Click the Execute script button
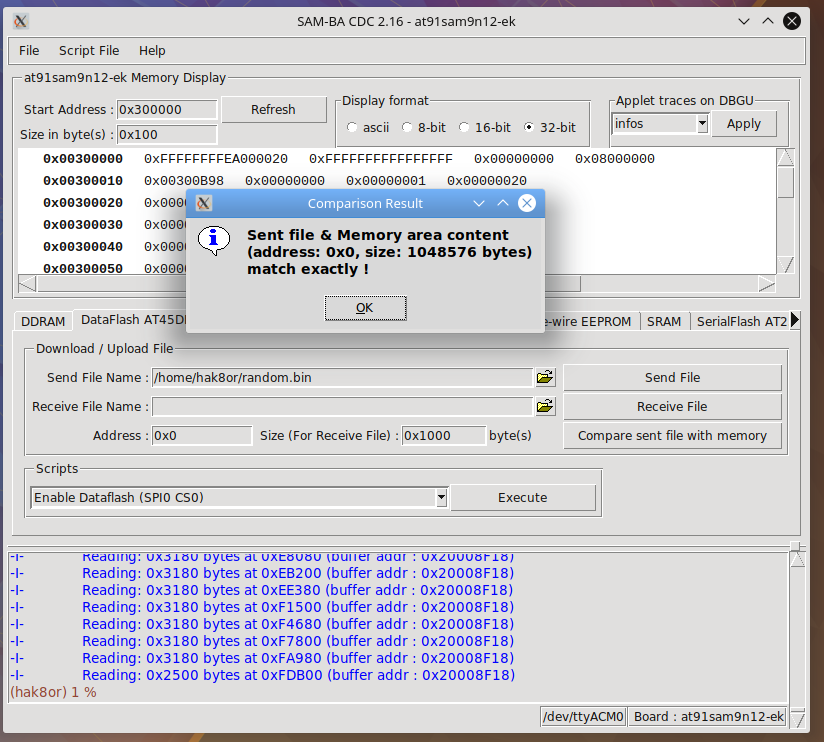 523,497
